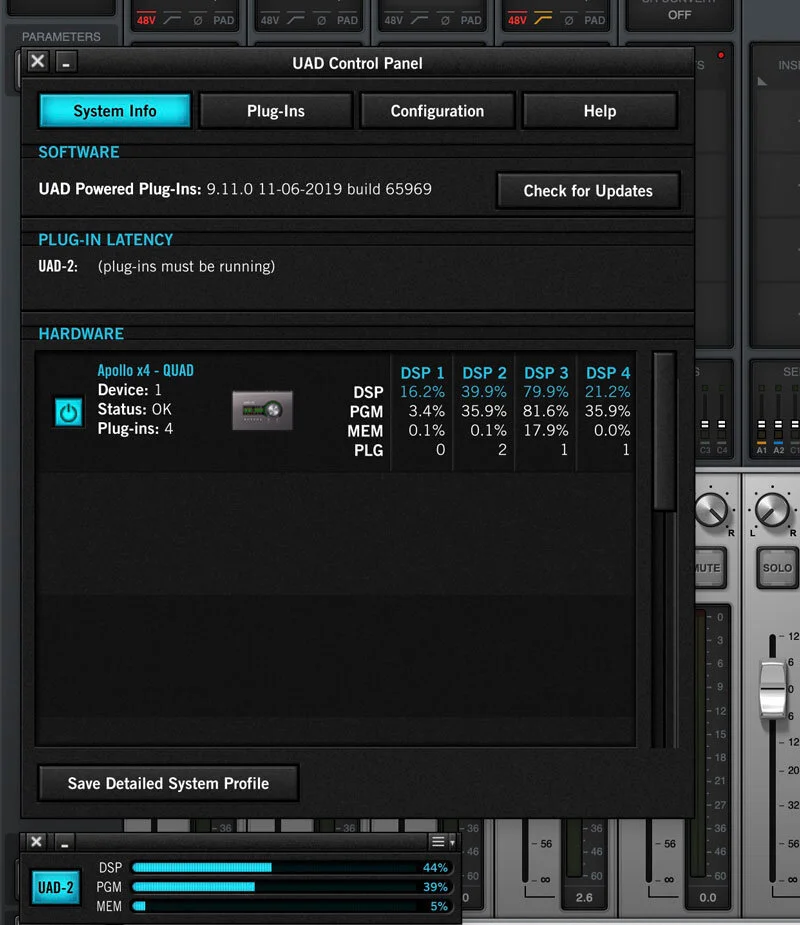Switch to the System Info tab
Screen dimensions: 800x925
(x=115, y=111)
